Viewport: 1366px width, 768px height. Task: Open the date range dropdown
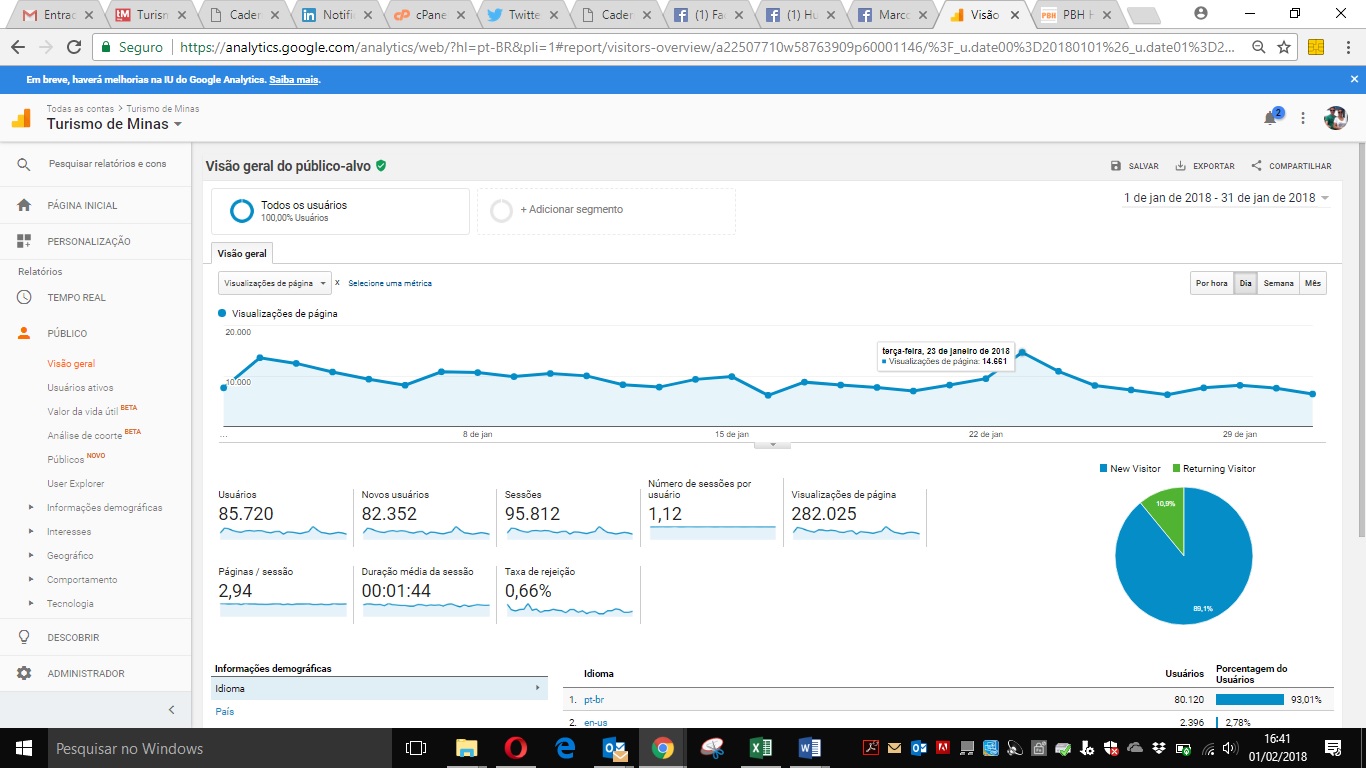[1226, 198]
